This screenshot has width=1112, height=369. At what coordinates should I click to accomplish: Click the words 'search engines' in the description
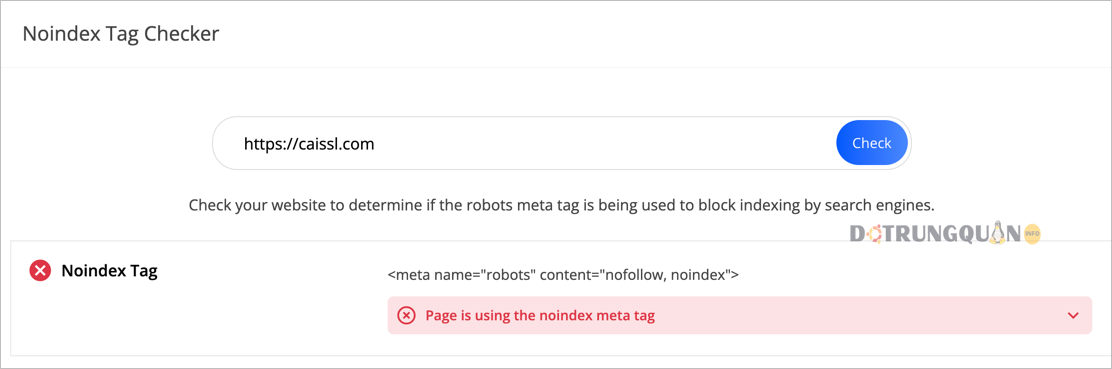[x=886, y=206]
